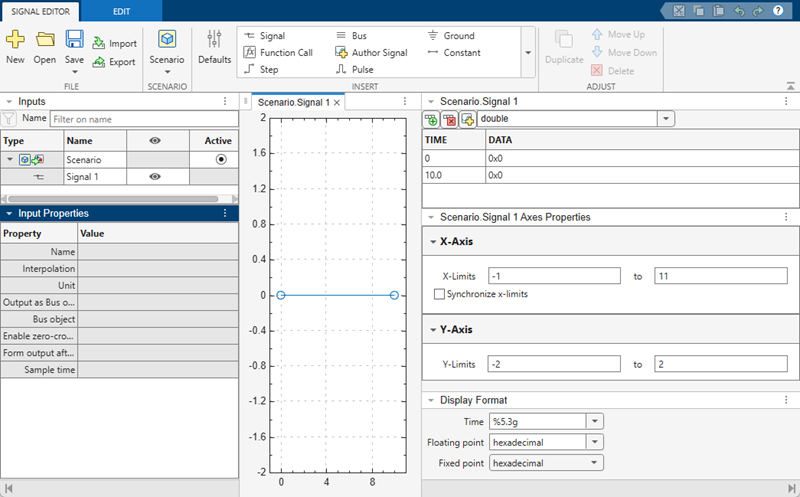
Task: Collapse the X-Axis section
Action: point(432,241)
